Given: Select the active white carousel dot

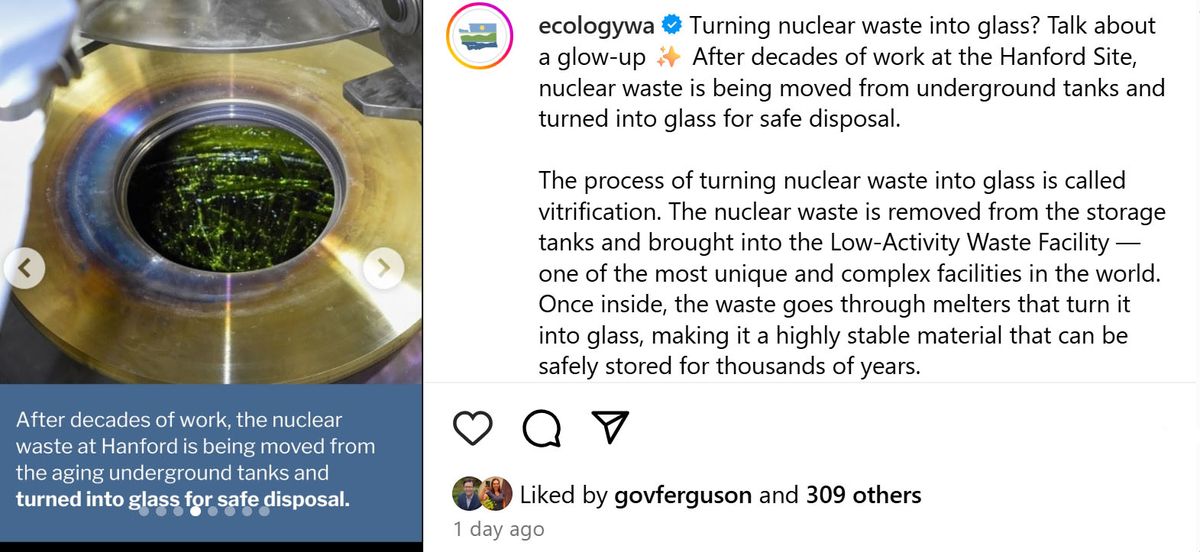Looking at the screenshot, I should (195, 510).
